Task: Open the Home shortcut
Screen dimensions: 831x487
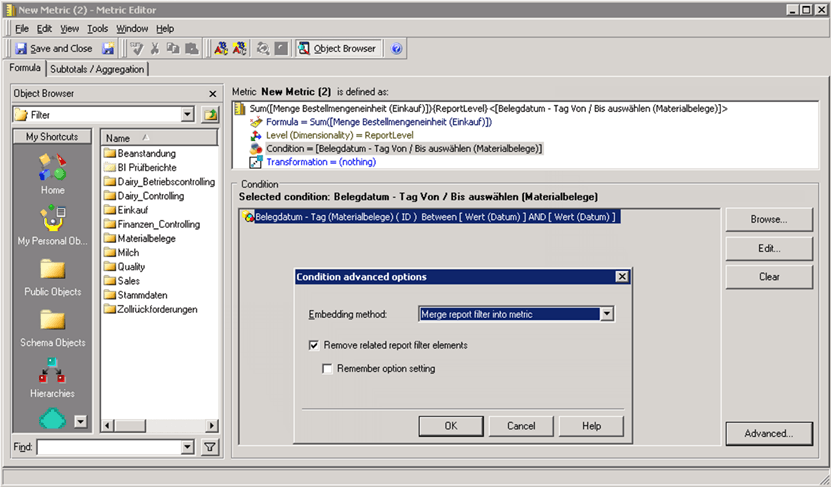Action: (x=52, y=174)
